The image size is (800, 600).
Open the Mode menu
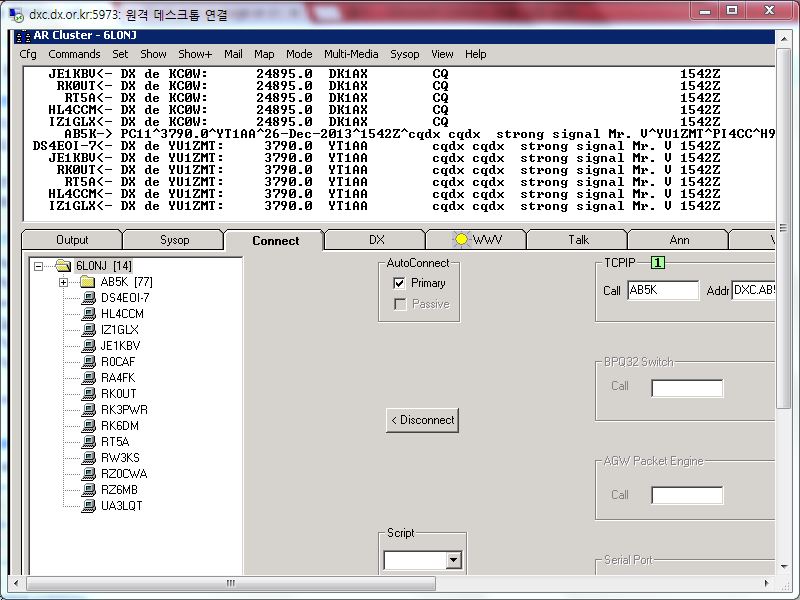[299, 54]
